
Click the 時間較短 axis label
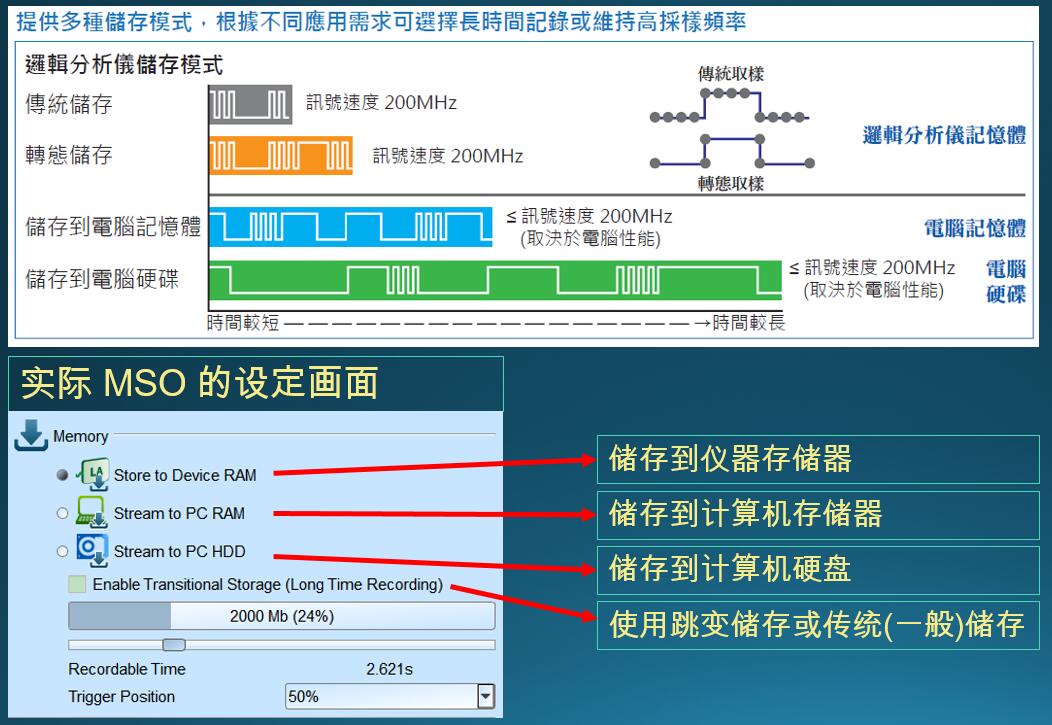[x=243, y=323]
